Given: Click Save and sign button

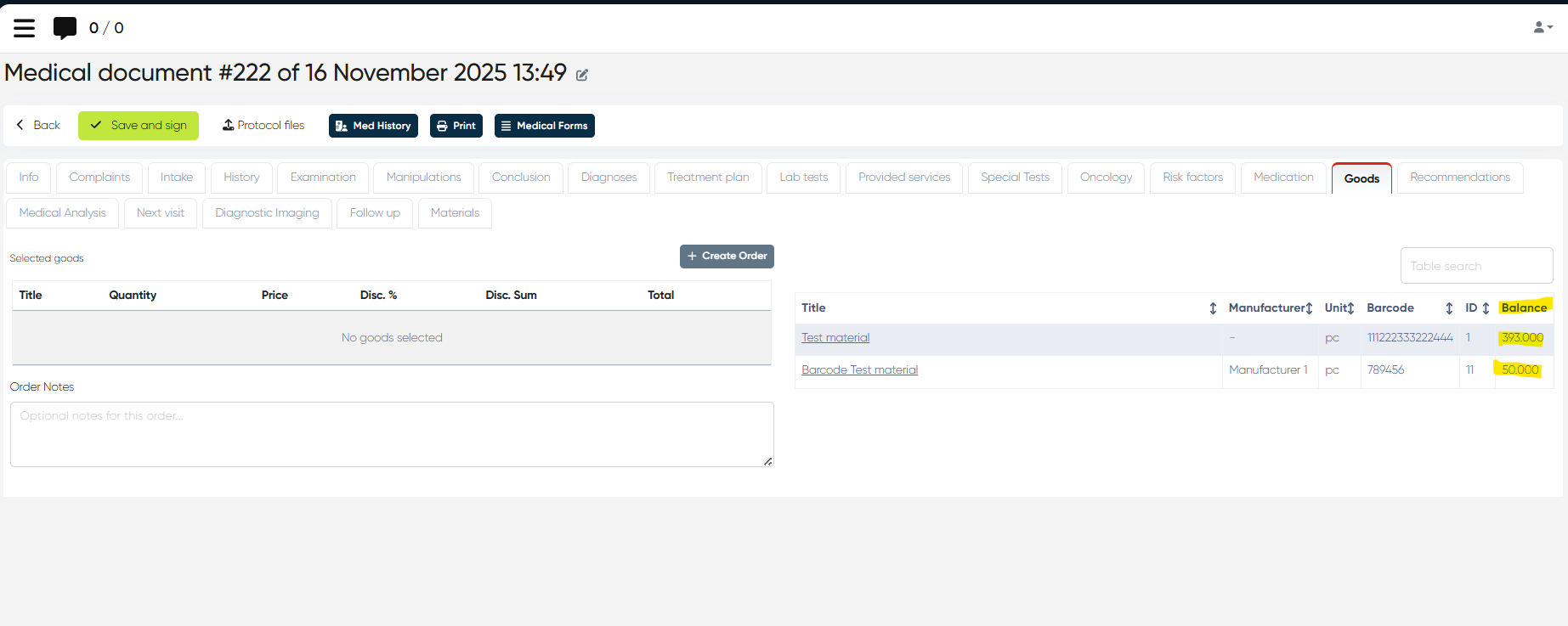Looking at the screenshot, I should (x=139, y=126).
